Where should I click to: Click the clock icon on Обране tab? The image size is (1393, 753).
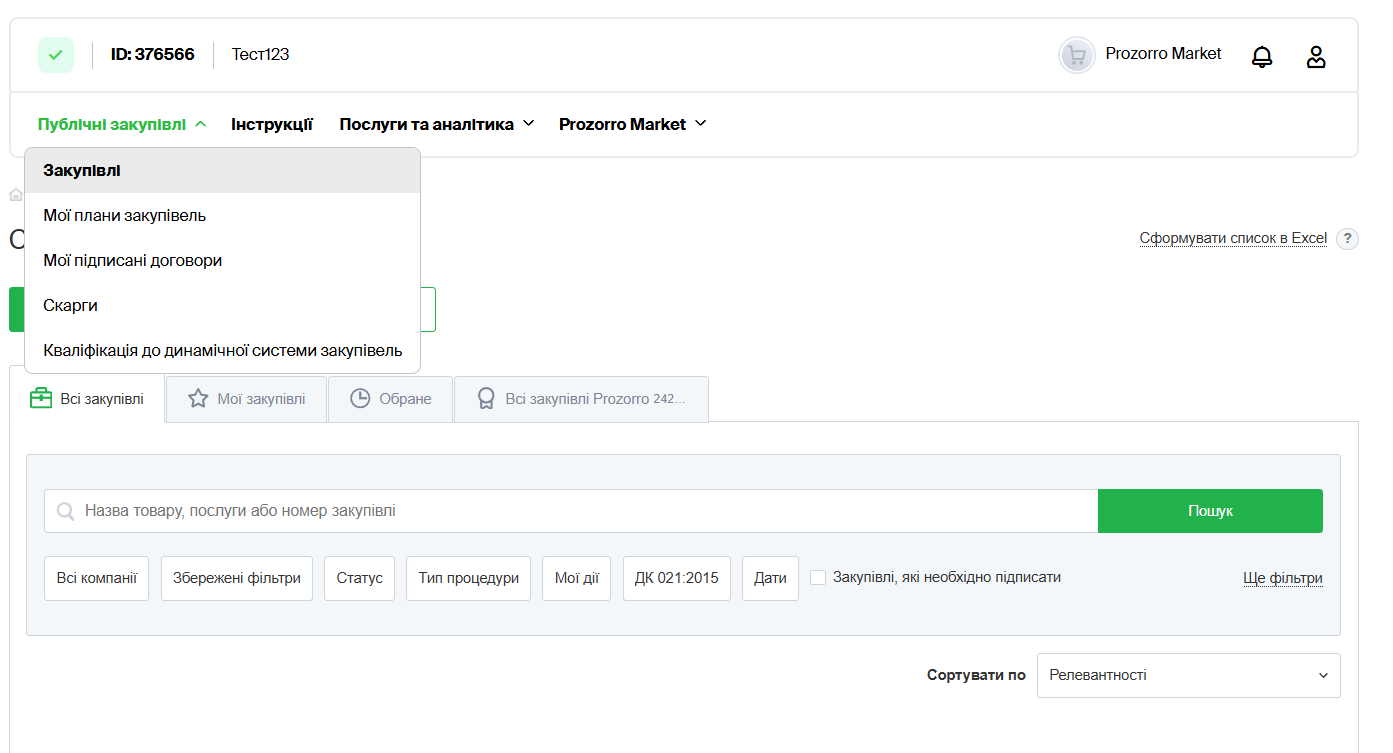pos(360,399)
